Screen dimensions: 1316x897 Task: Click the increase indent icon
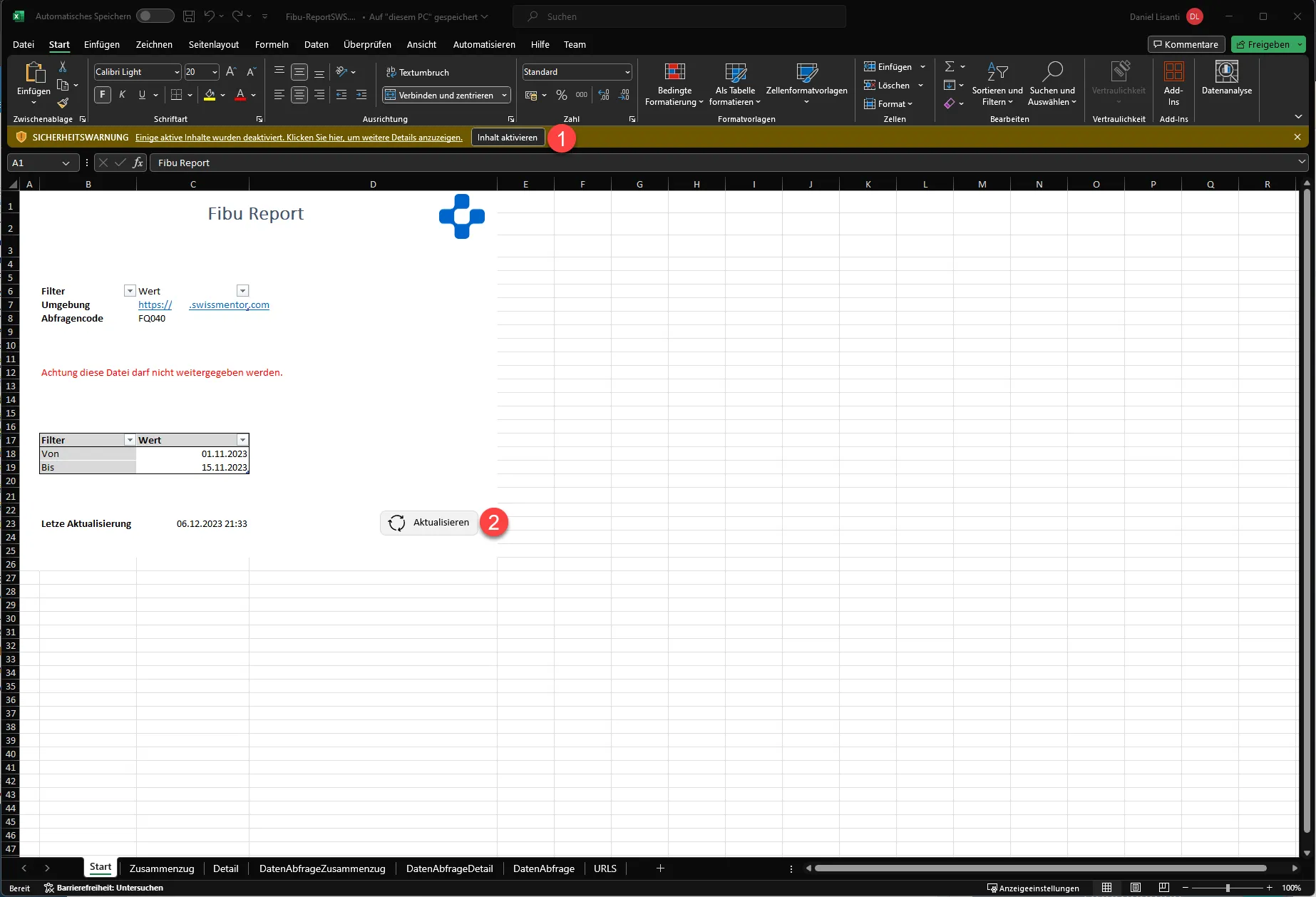[x=361, y=95]
